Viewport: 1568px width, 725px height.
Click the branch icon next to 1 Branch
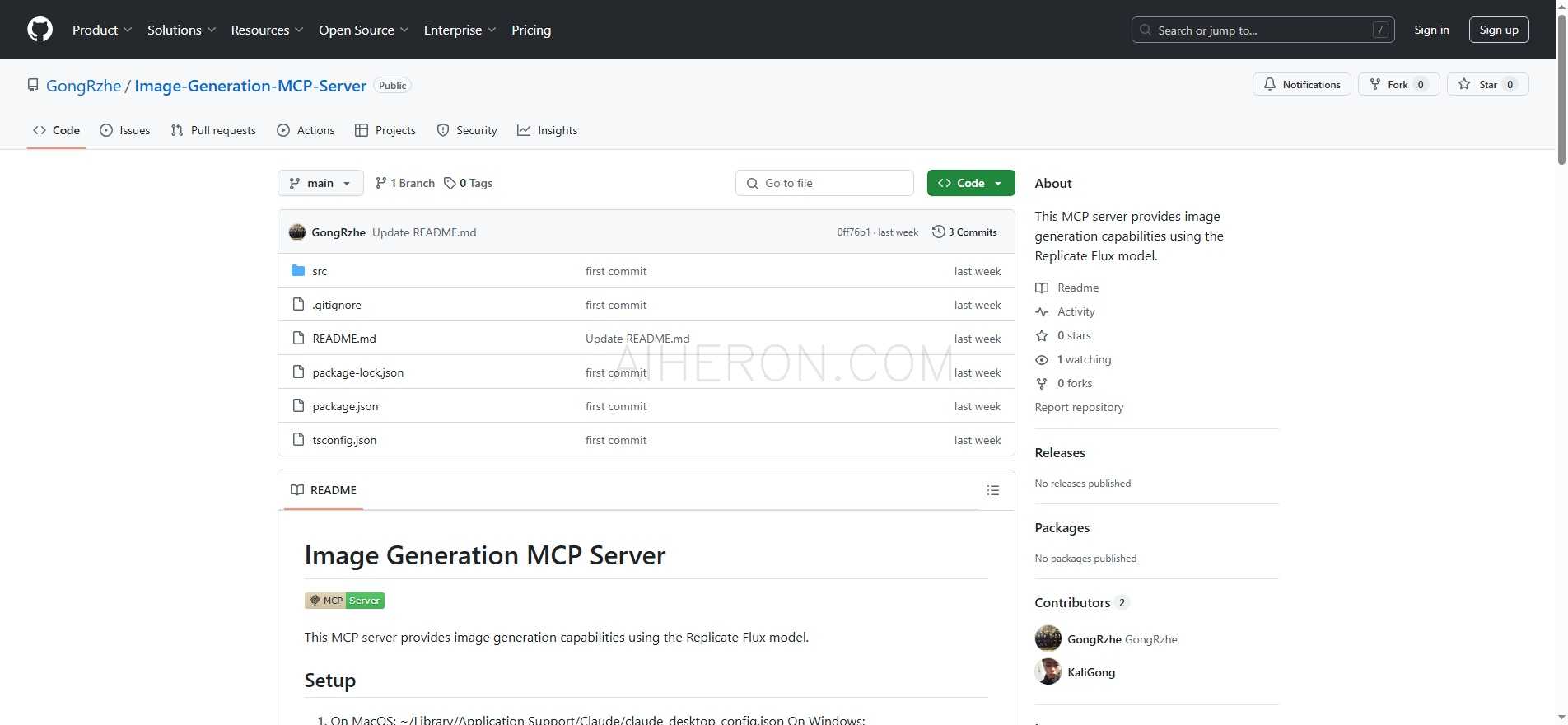[x=380, y=183]
